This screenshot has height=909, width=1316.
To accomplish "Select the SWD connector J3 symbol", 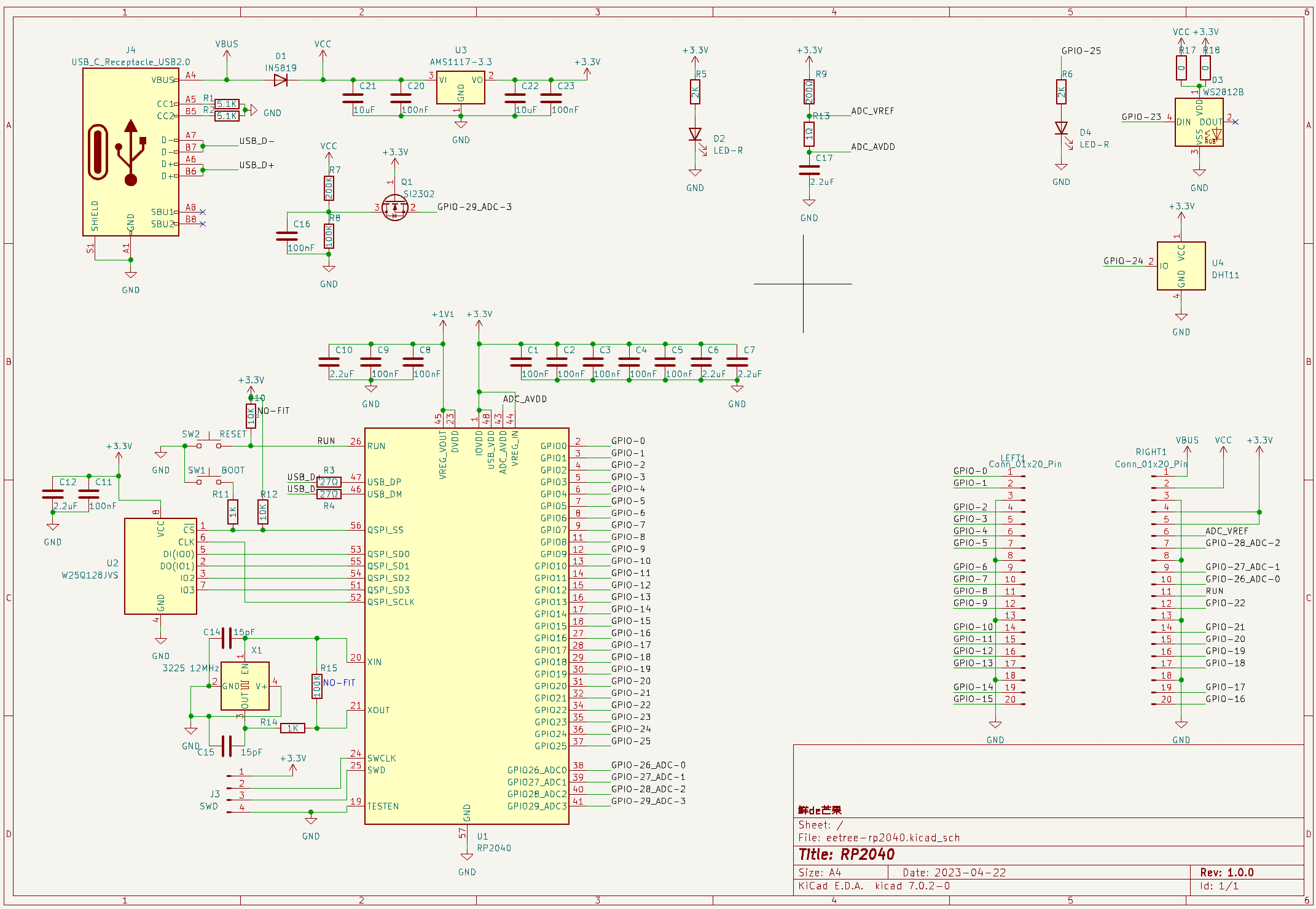I will tap(234, 794).
